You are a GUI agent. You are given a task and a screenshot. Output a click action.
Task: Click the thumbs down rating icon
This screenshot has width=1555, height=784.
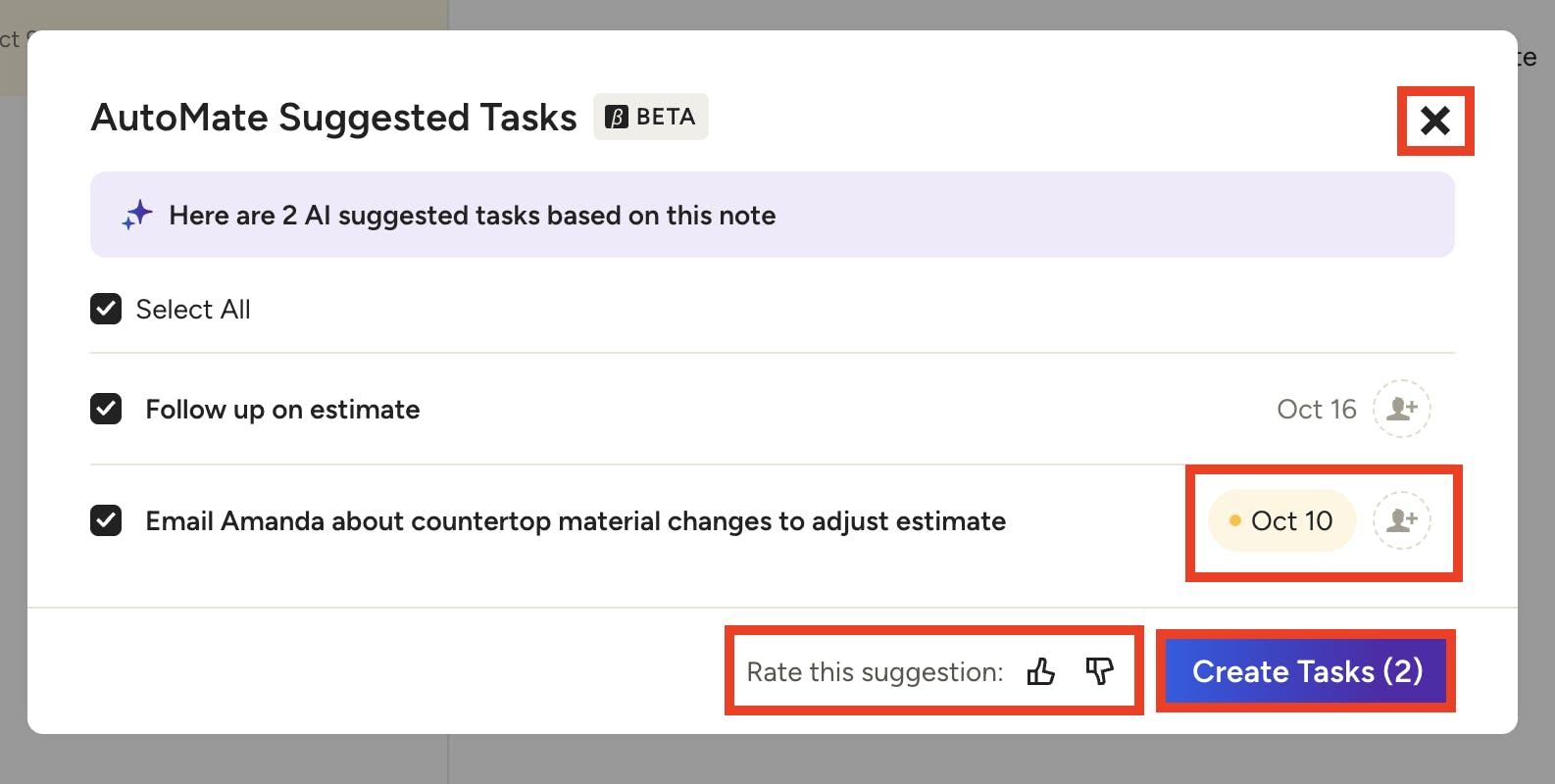pos(1099,671)
